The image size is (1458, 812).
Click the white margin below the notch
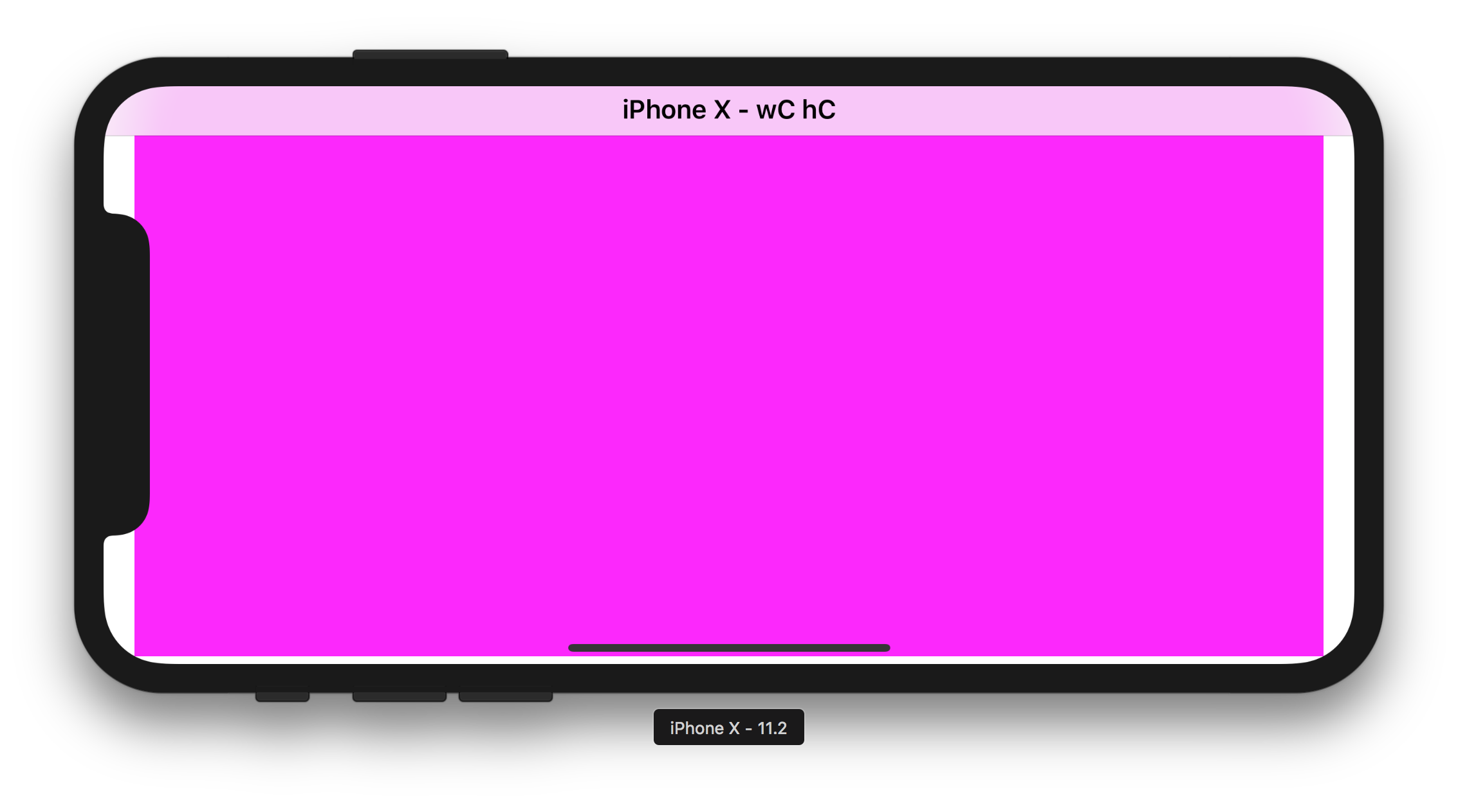(x=120, y=586)
